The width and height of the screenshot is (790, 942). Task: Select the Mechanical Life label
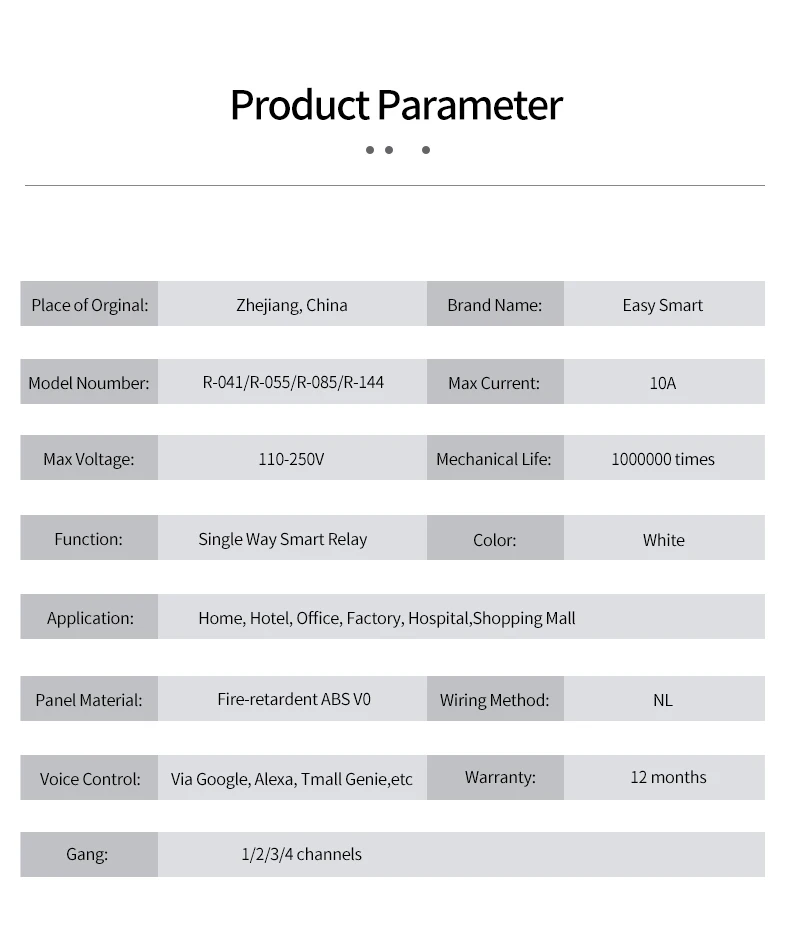[494, 460]
